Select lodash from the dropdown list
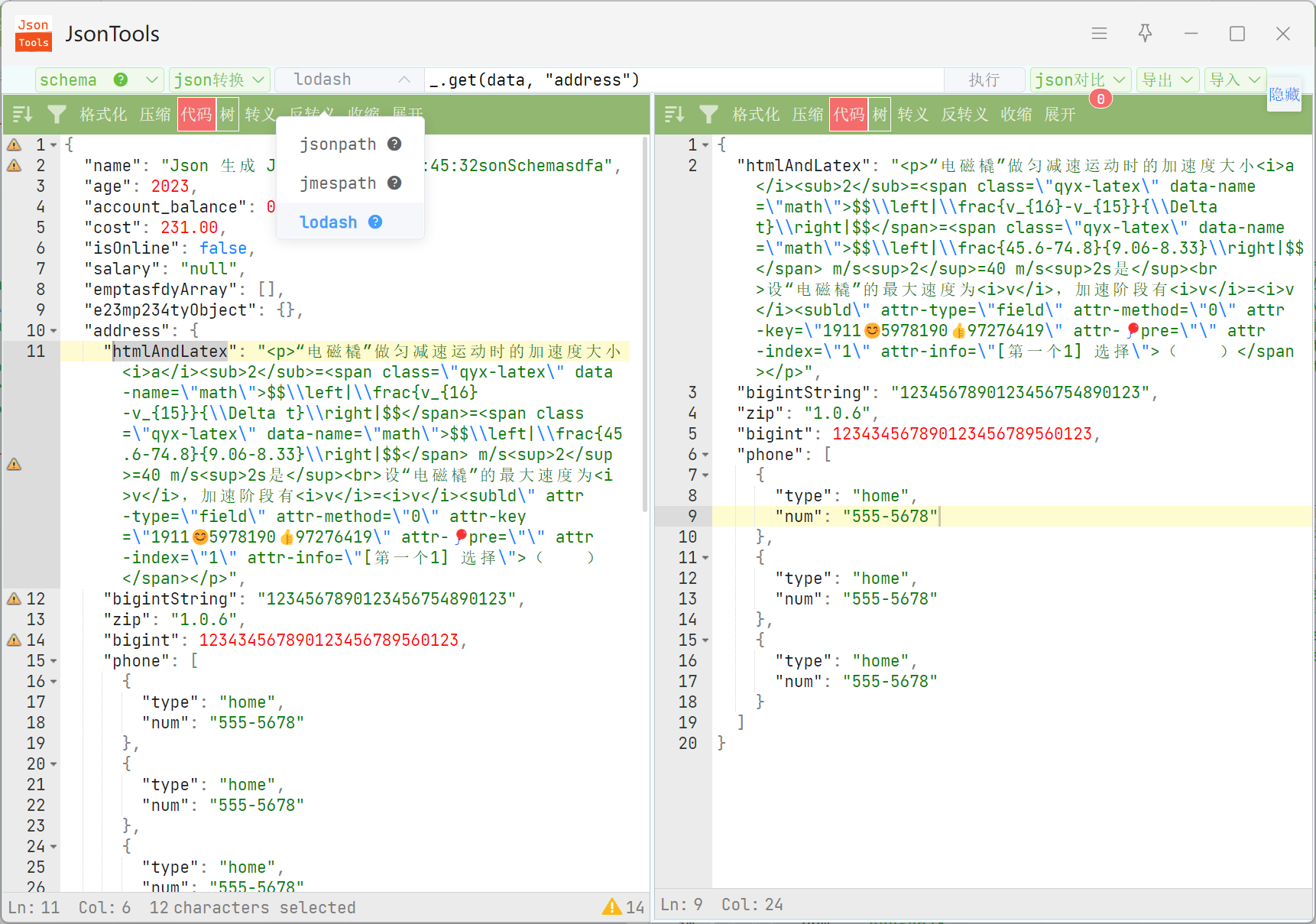This screenshot has width=1316, height=924. [350, 222]
